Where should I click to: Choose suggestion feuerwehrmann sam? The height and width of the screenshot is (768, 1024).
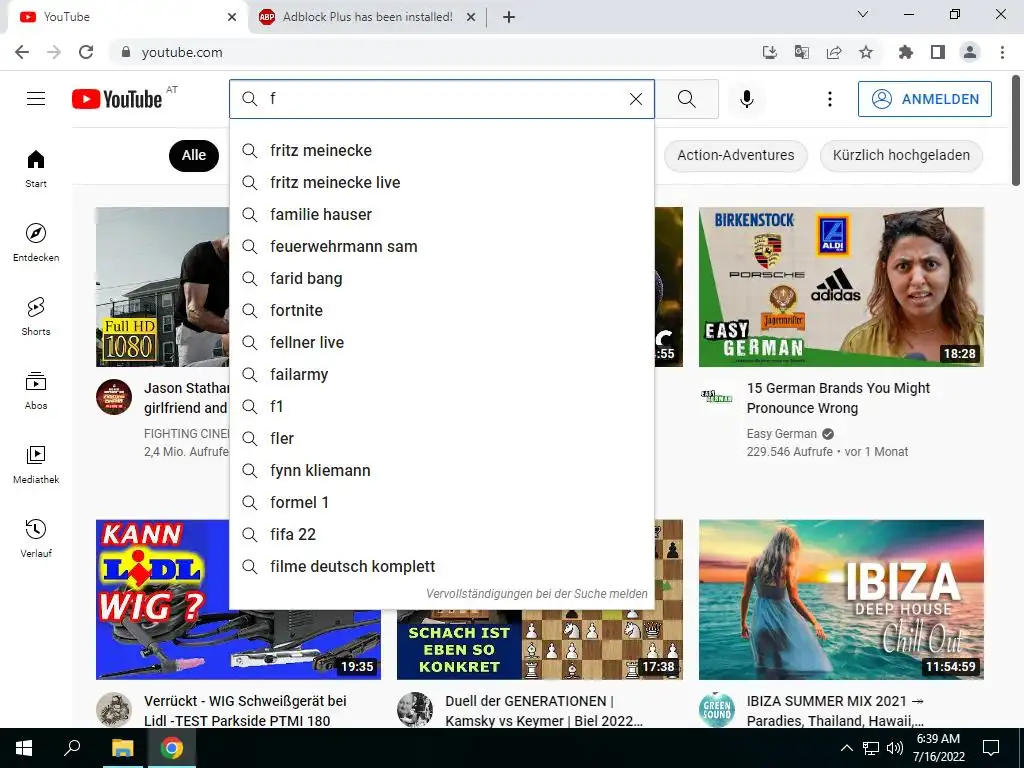442,246
